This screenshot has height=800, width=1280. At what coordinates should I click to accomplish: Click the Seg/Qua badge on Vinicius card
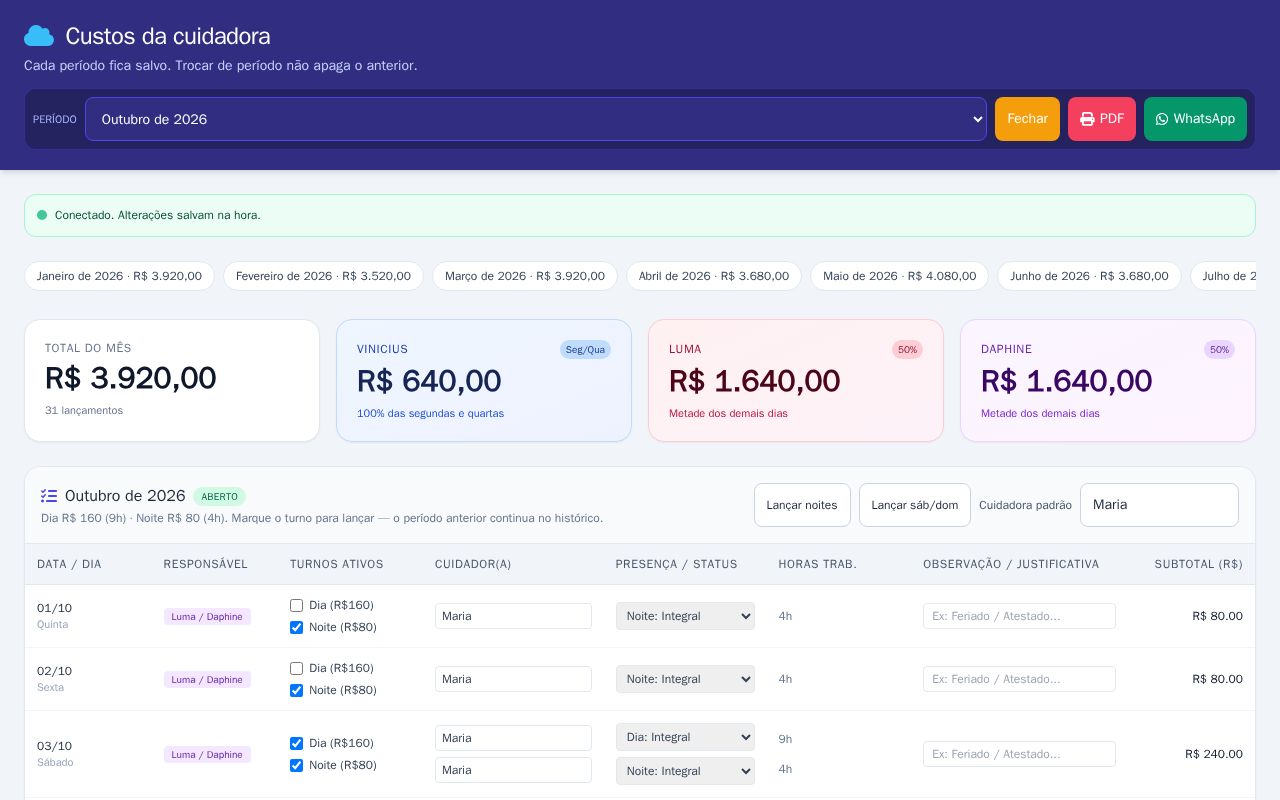[x=585, y=350]
